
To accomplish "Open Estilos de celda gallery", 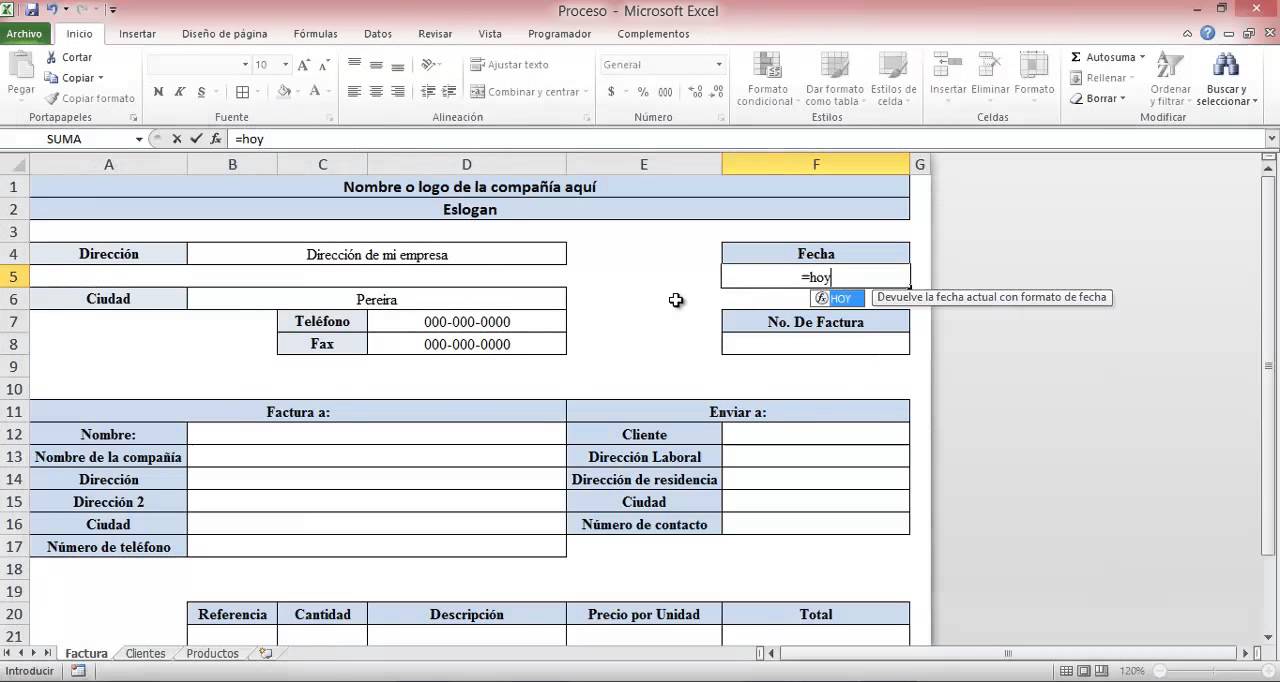I will tap(893, 79).
